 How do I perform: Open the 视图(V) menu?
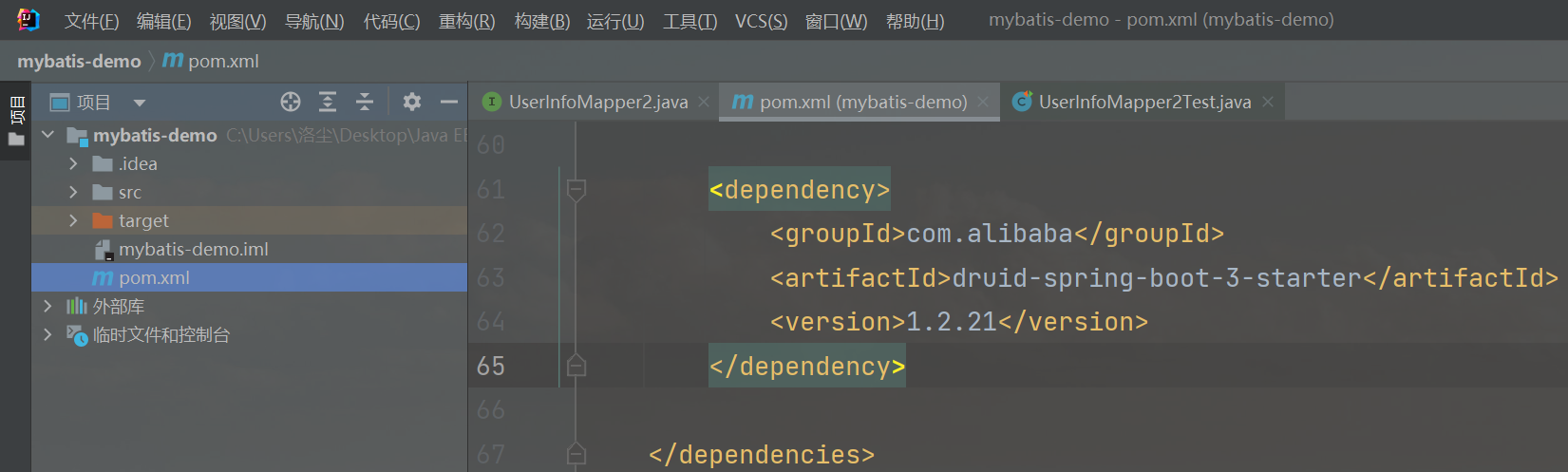pos(237,21)
